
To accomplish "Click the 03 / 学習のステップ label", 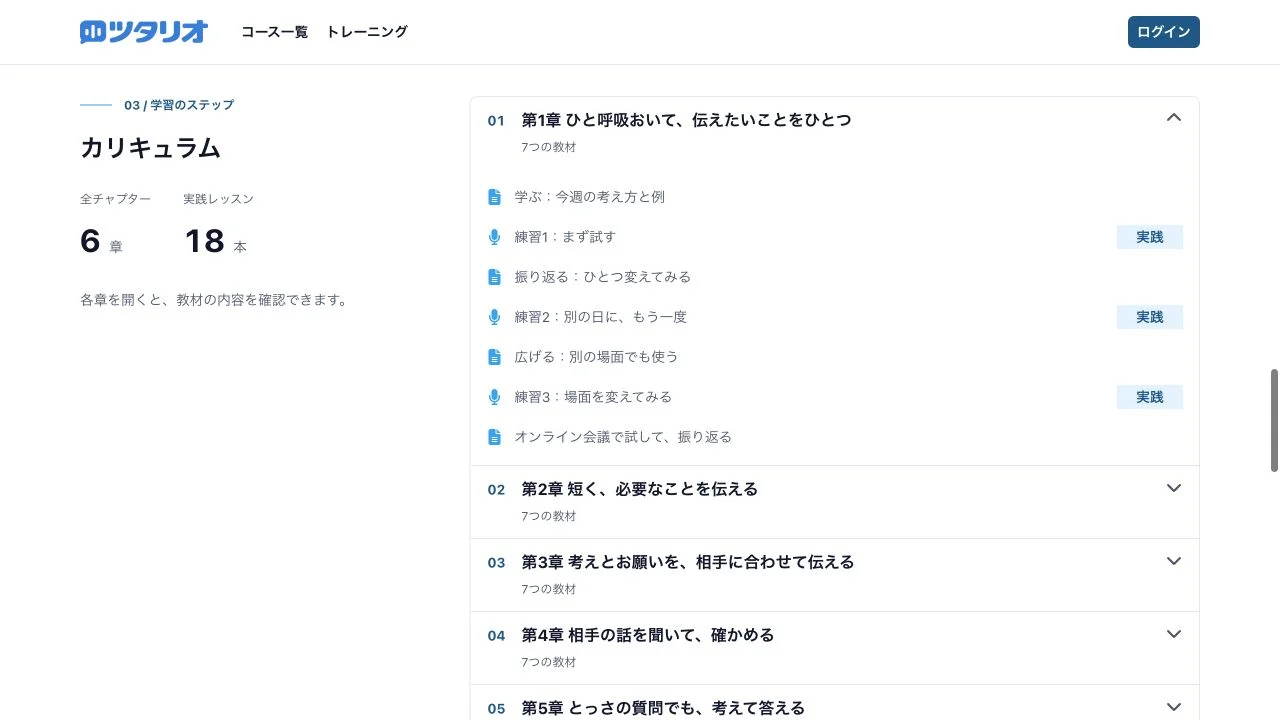I will 179,105.
